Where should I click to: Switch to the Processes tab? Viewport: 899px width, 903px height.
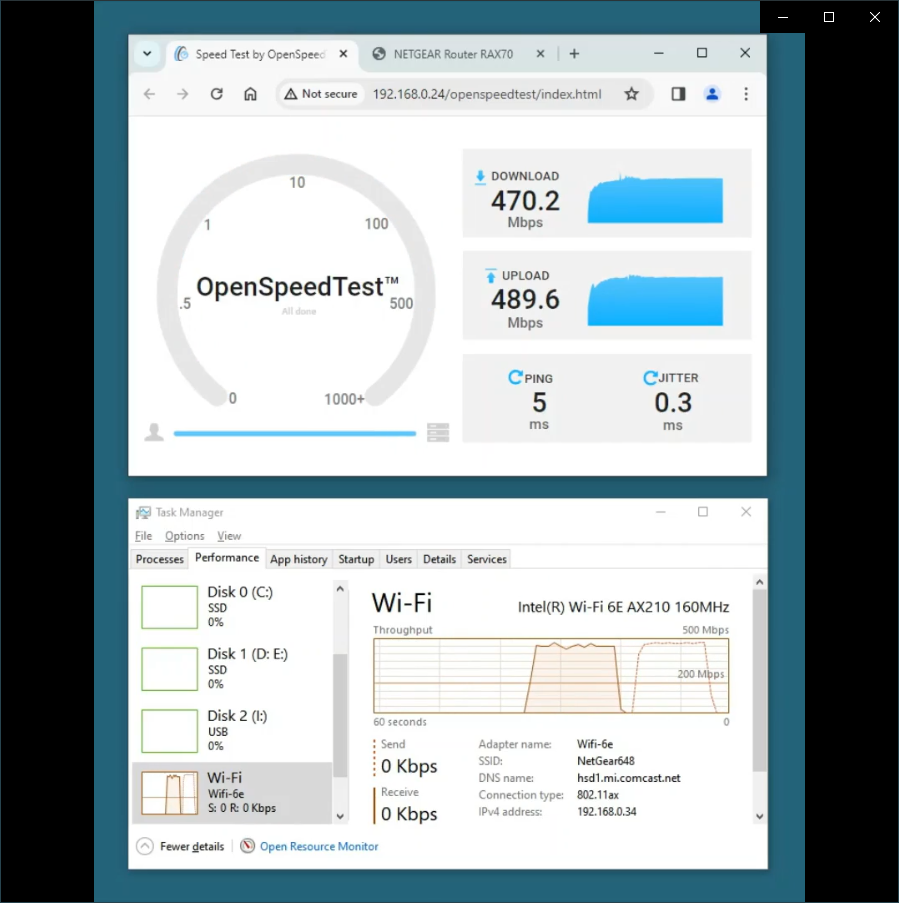click(x=160, y=559)
